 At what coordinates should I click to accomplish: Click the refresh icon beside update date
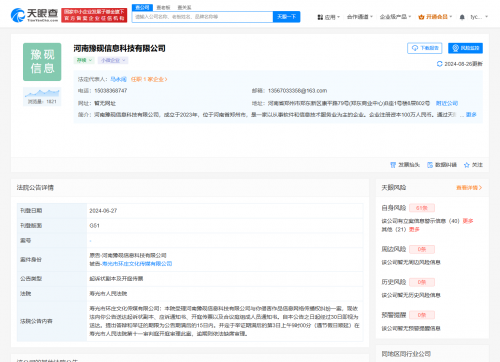440,64
